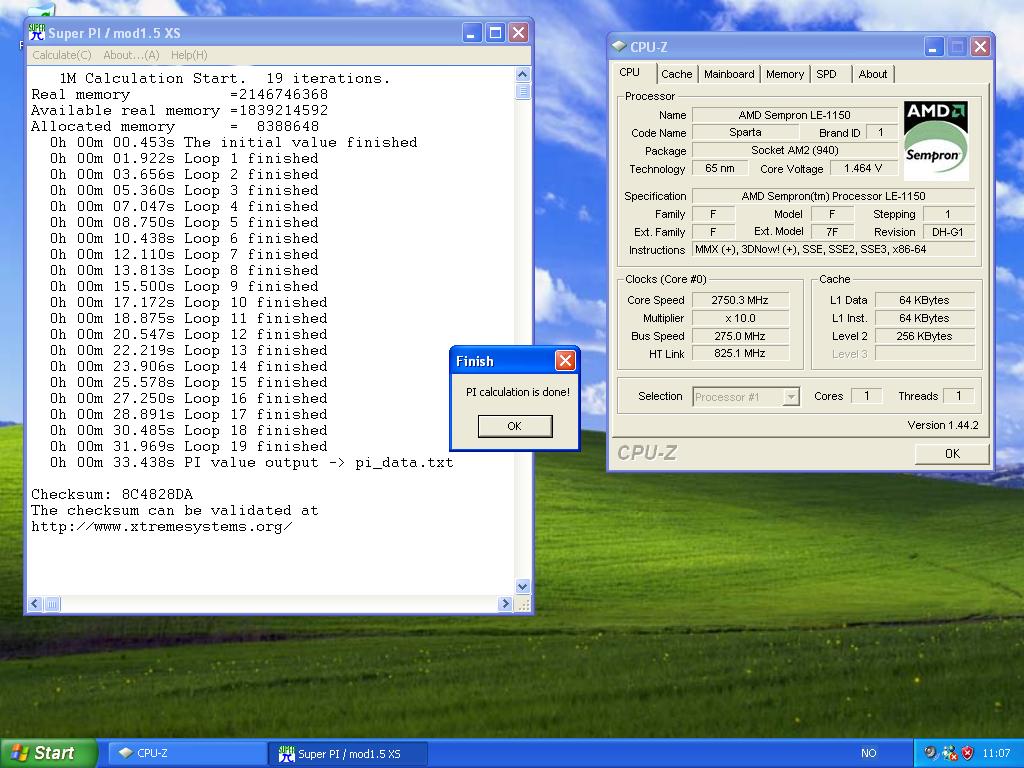
Task: Click the PI value output pi_data.txt line
Action: pyautogui.click(x=251, y=463)
